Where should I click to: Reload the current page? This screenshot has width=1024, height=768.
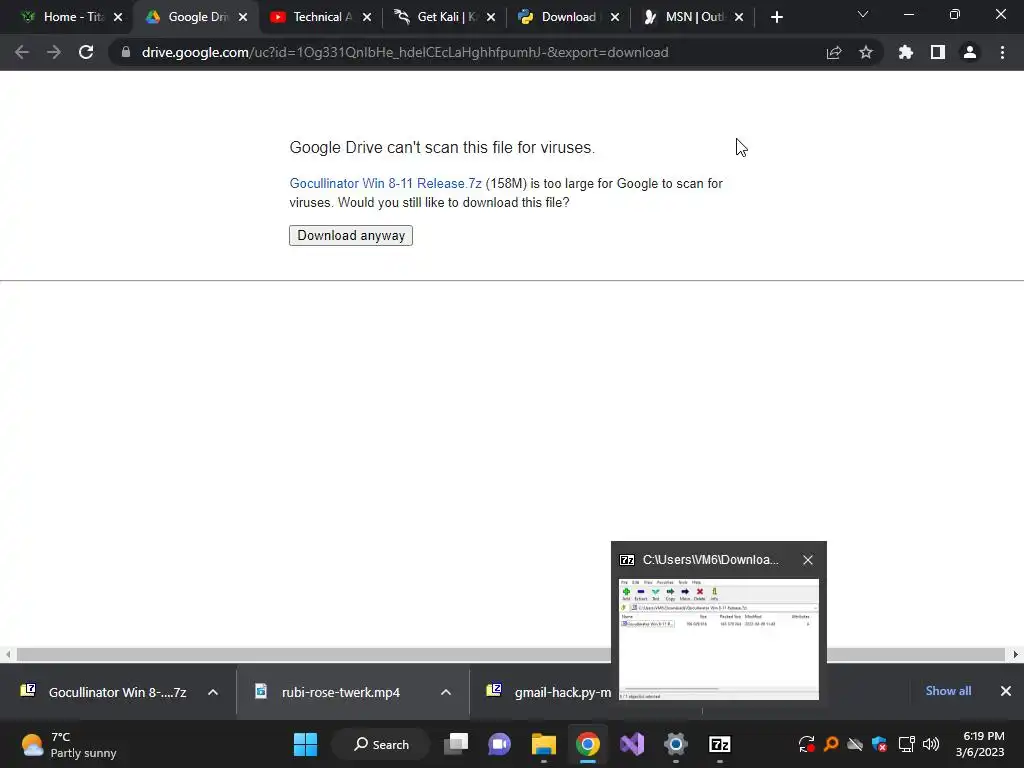pyautogui.click(x=86, y=52)
